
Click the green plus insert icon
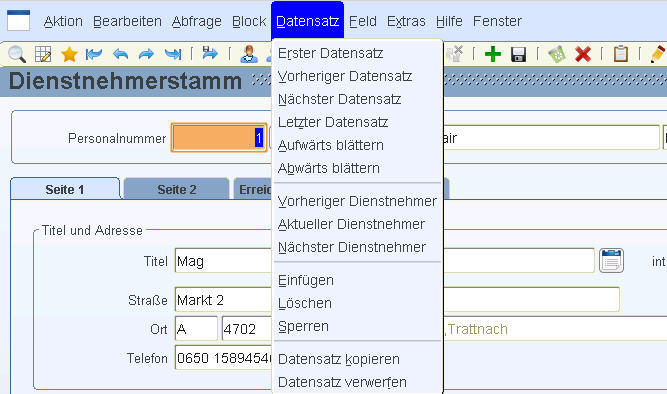tap(493, 54)
